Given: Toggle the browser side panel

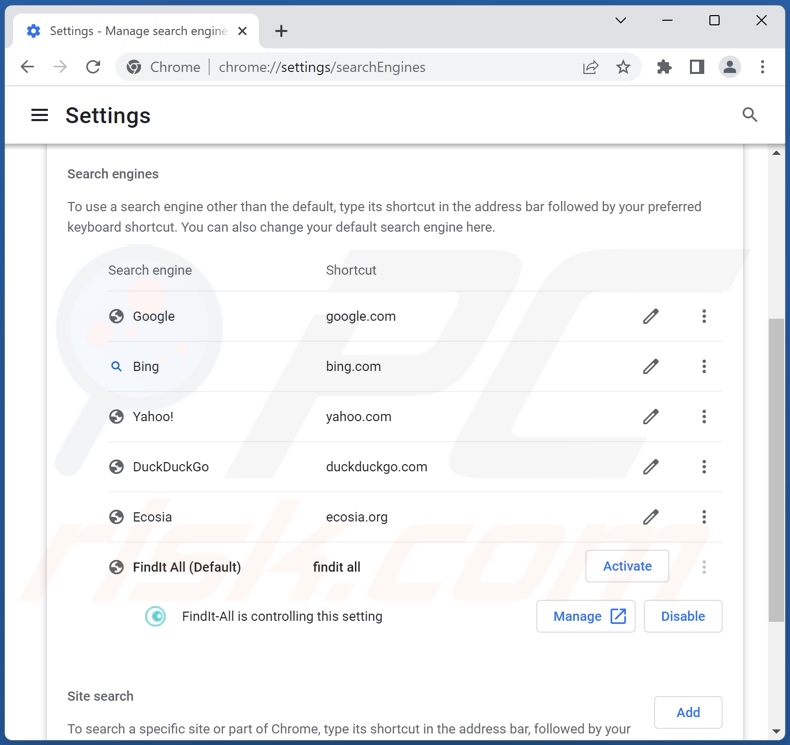Looking at the screenshot, I should pyautogui.click(x=697, y=67).
